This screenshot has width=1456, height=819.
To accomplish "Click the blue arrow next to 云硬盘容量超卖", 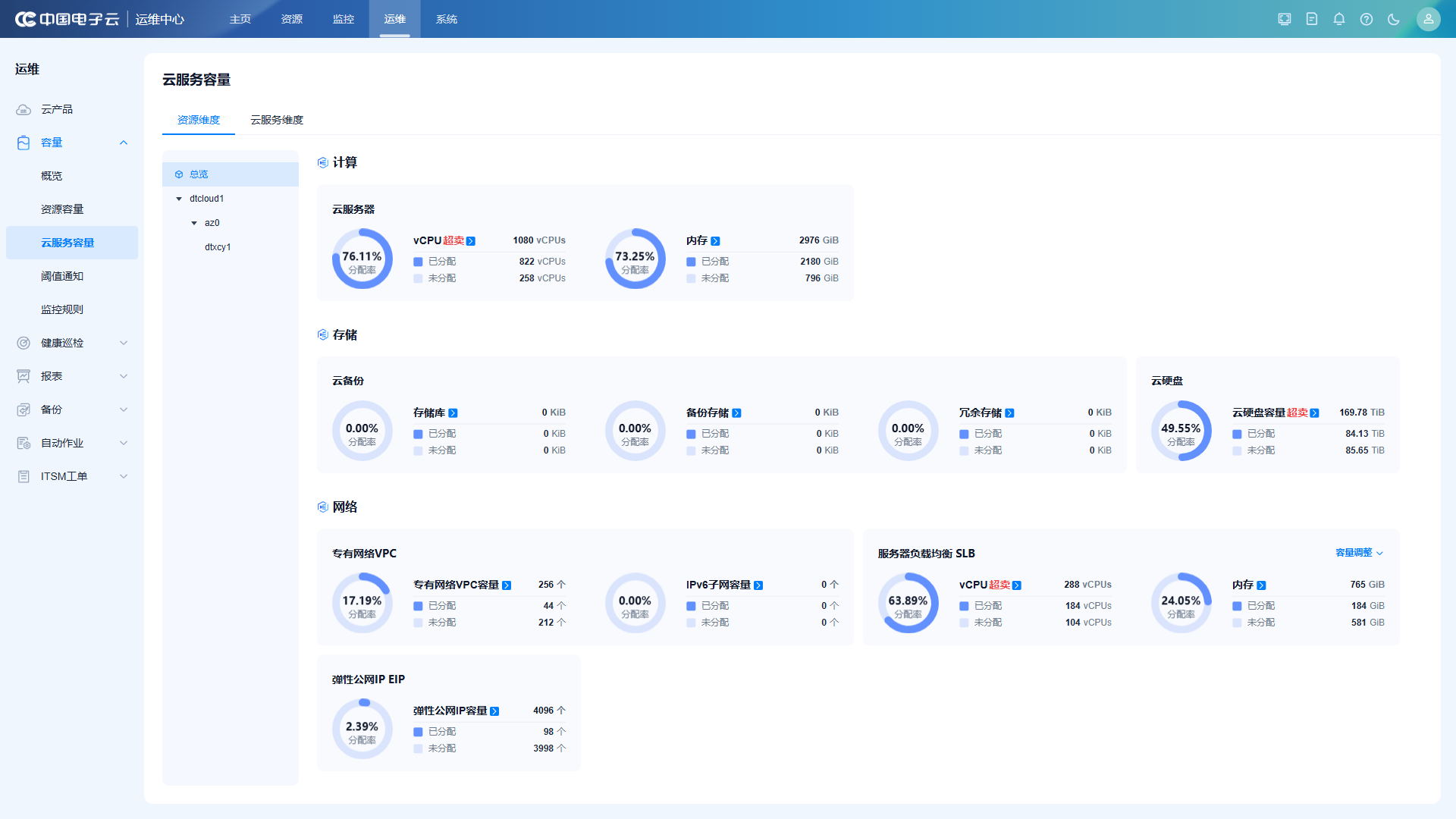I will pos(1314,413).
